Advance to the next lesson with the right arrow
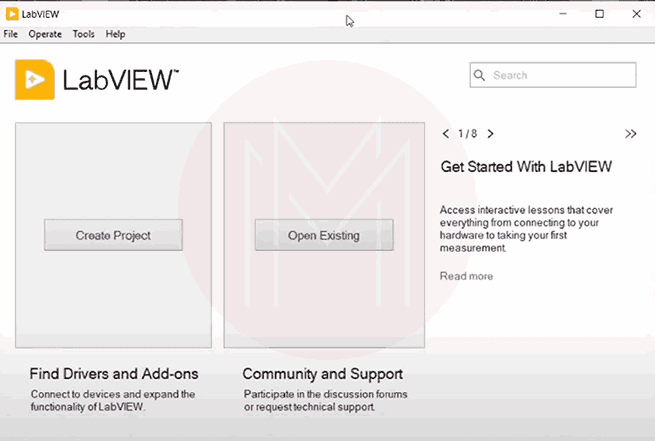 490,133
